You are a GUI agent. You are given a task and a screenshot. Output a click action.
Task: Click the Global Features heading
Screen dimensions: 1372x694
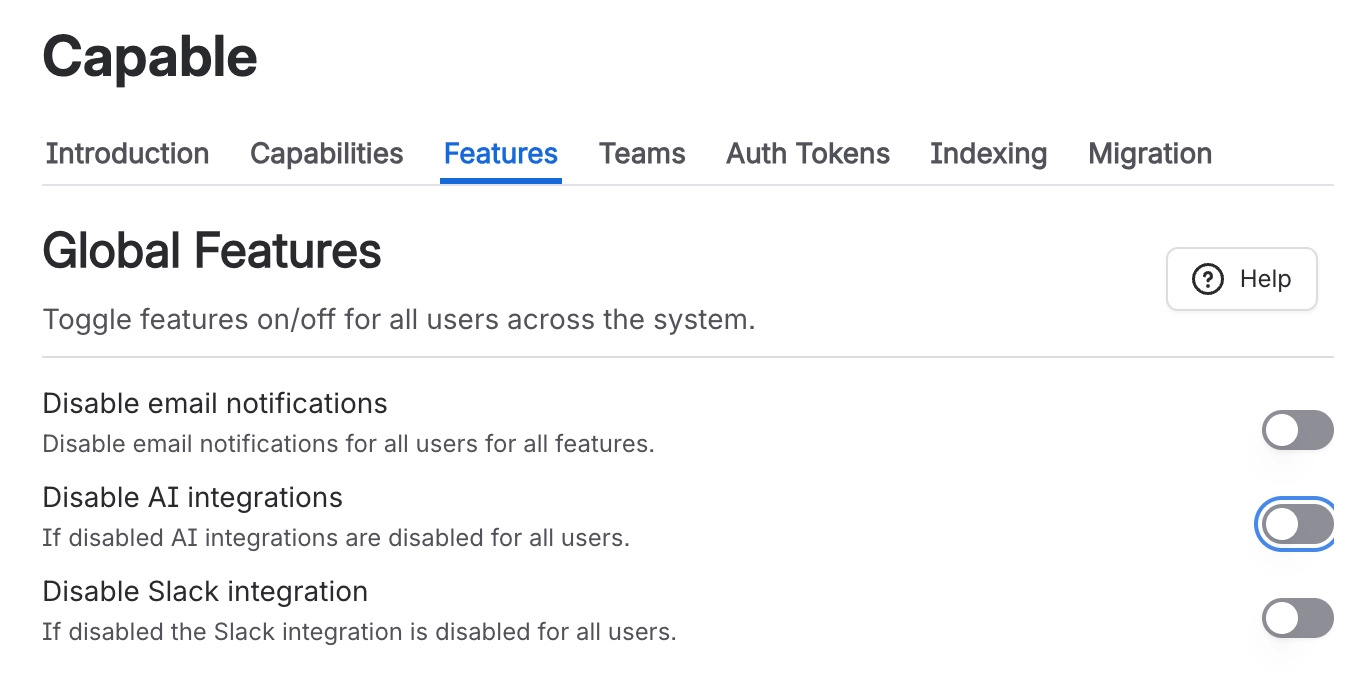click(x=211, y=250)
